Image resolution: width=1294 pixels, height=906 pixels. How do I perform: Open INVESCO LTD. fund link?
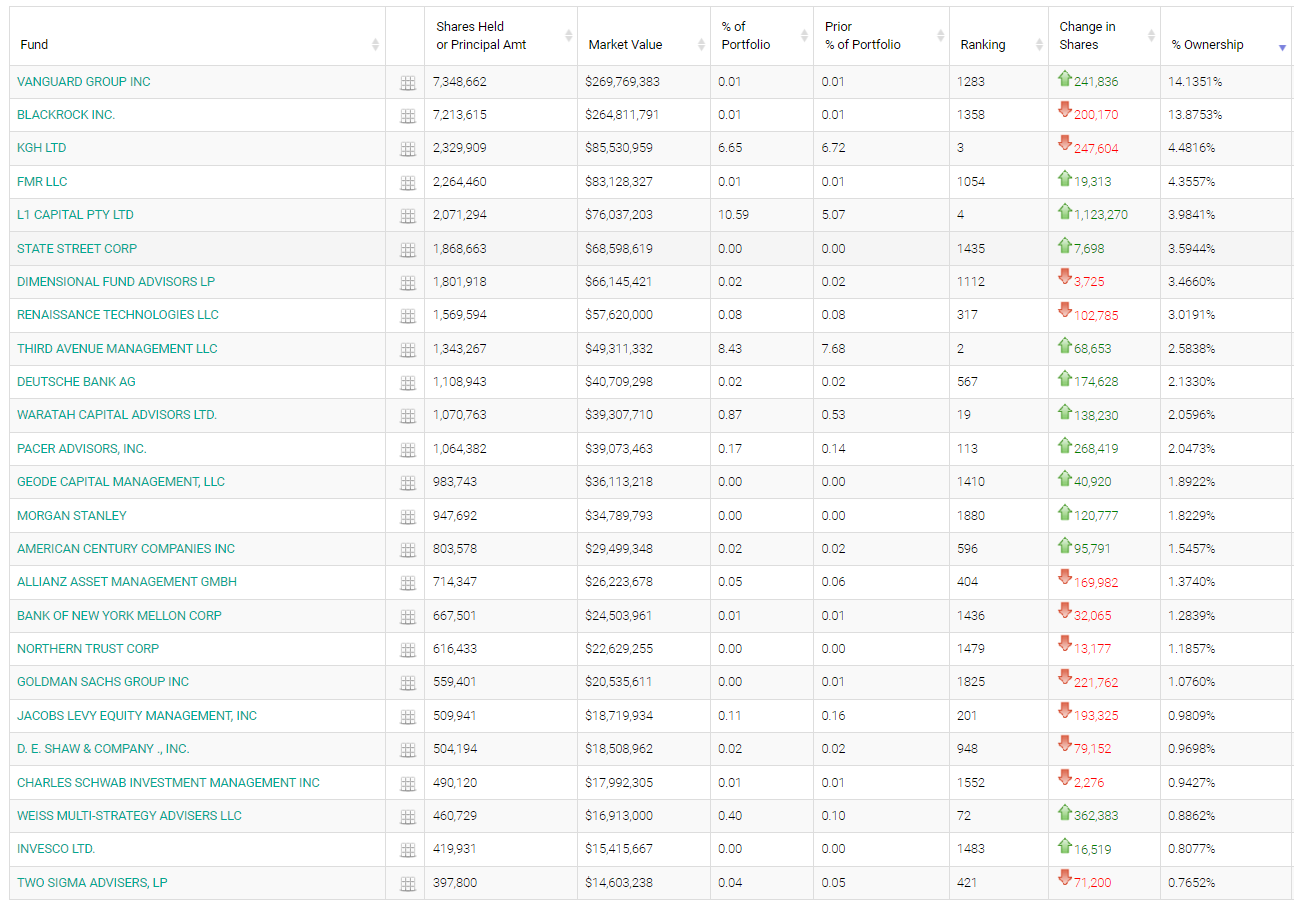(56, 849)
